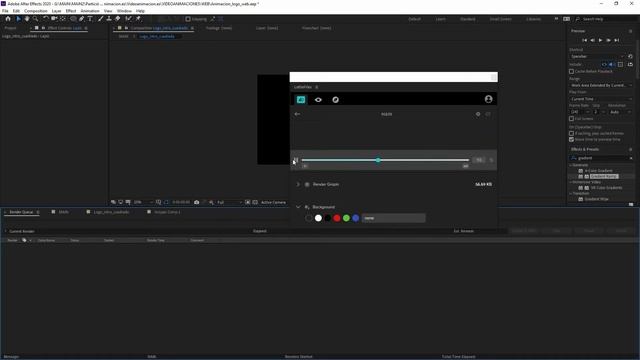The image size is (640, 360).
Task: Jump to last frame in Preview panel
Action: [617, 40]
